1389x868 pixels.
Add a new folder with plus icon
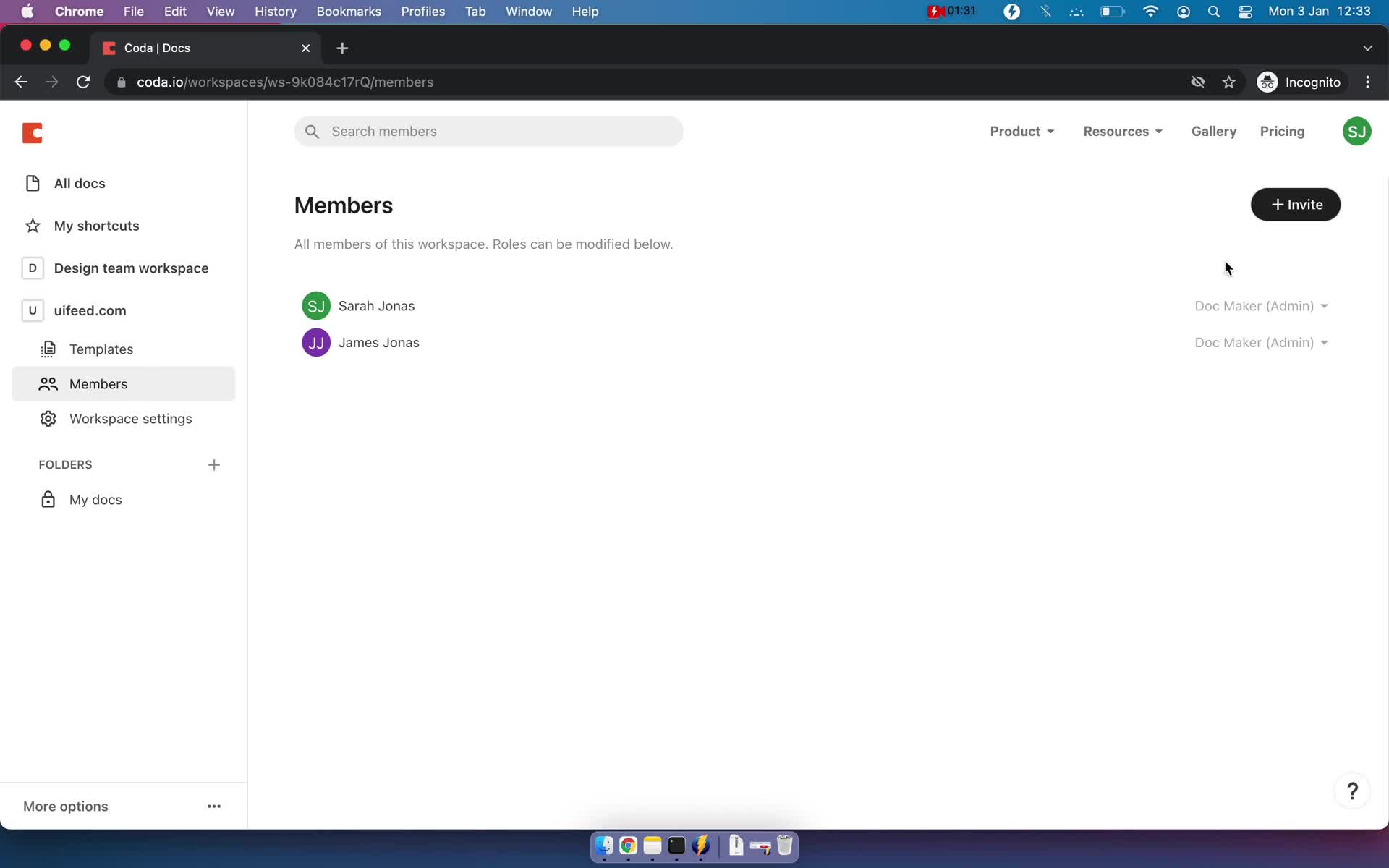[x=214, y=465]
